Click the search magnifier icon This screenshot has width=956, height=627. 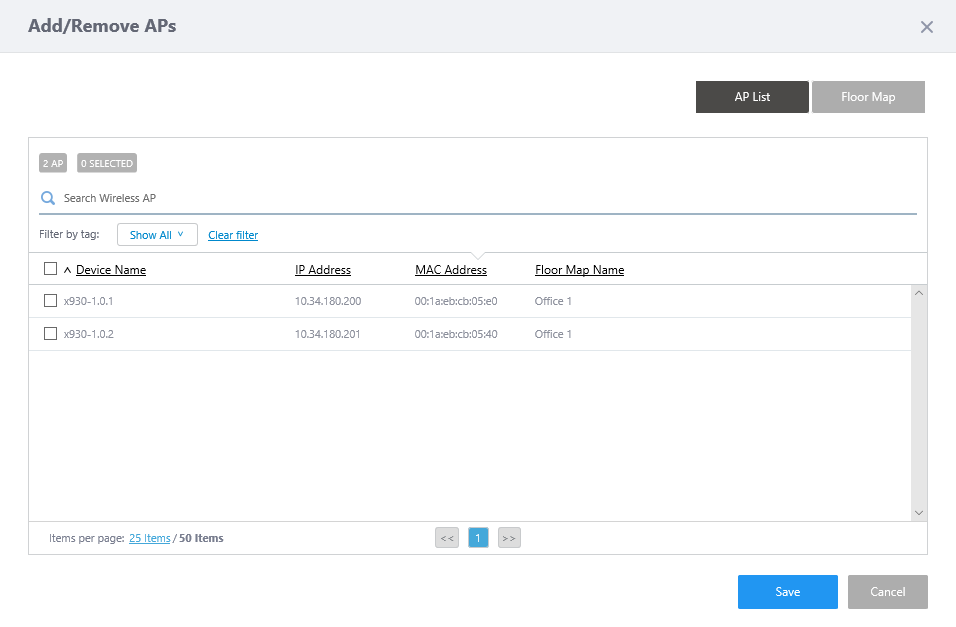pos(47,198)
